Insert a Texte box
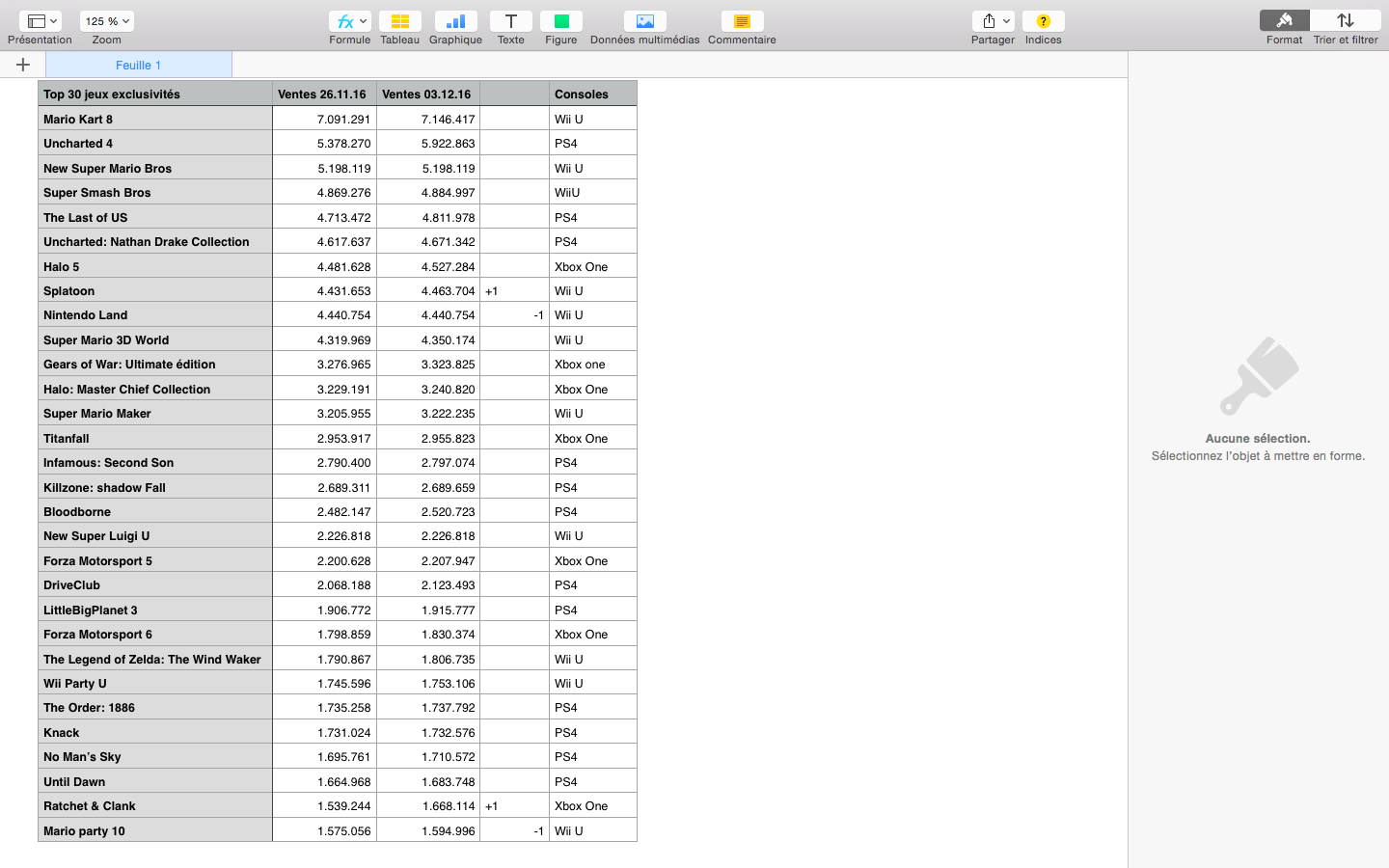Viewport: 1389px width, 868px height. [x=511, y=21]
